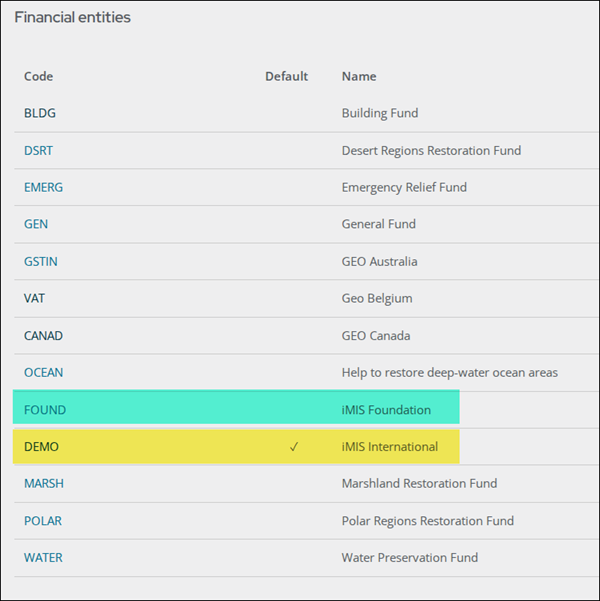Open the MARSH entity code link
This screenshot has width=600, height=601.
44,483
